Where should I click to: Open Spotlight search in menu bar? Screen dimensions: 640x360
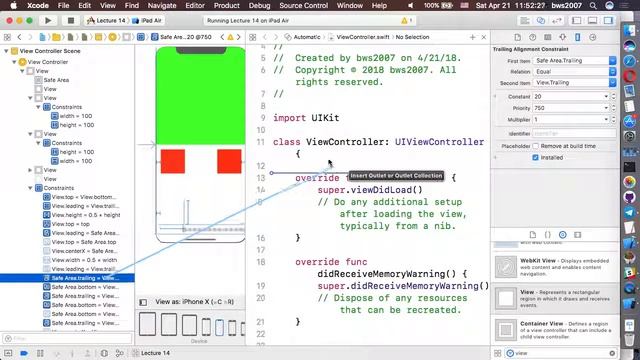(593, 5)
